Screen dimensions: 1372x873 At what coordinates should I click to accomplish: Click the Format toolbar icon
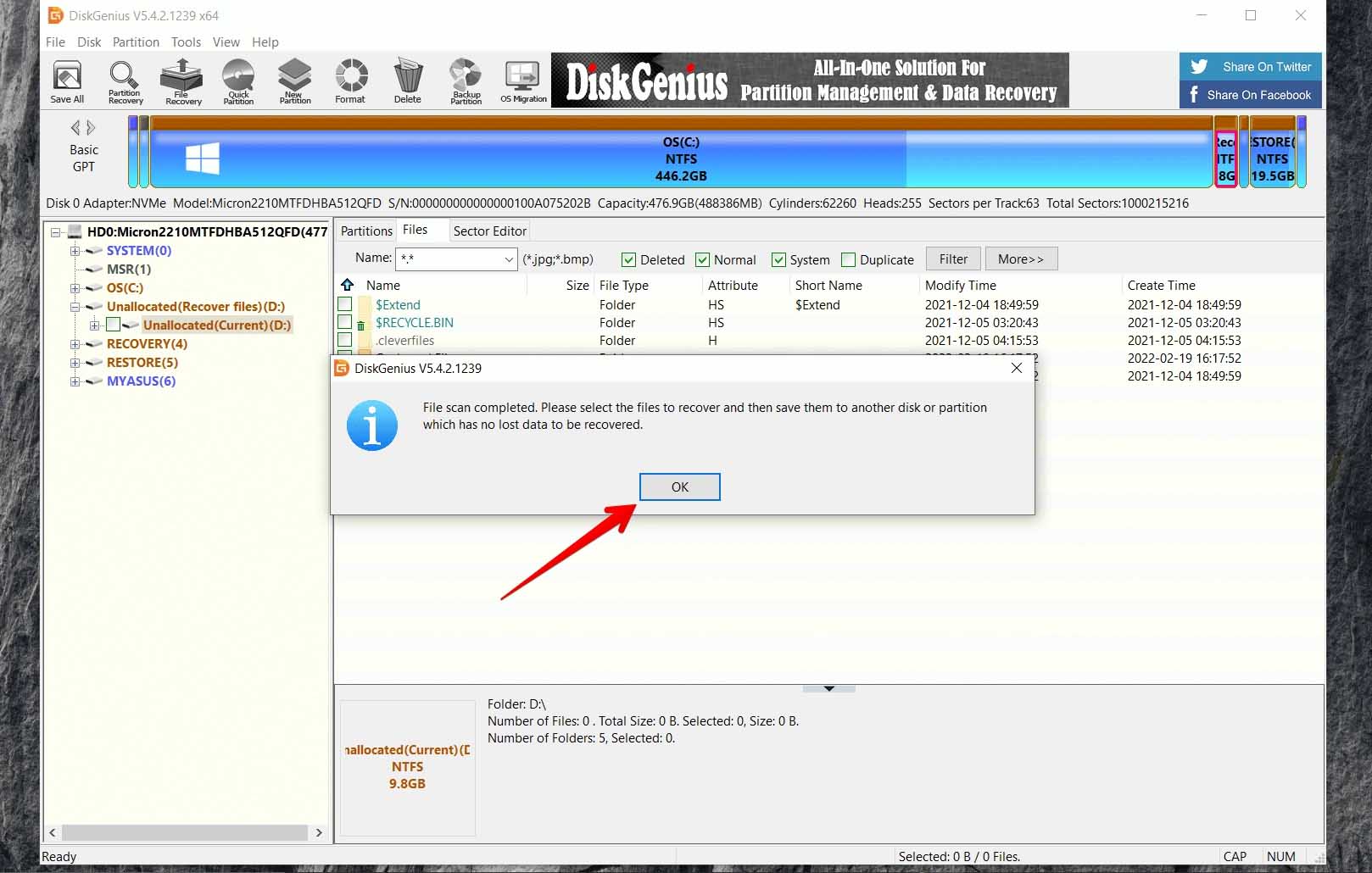coord(350,81)
